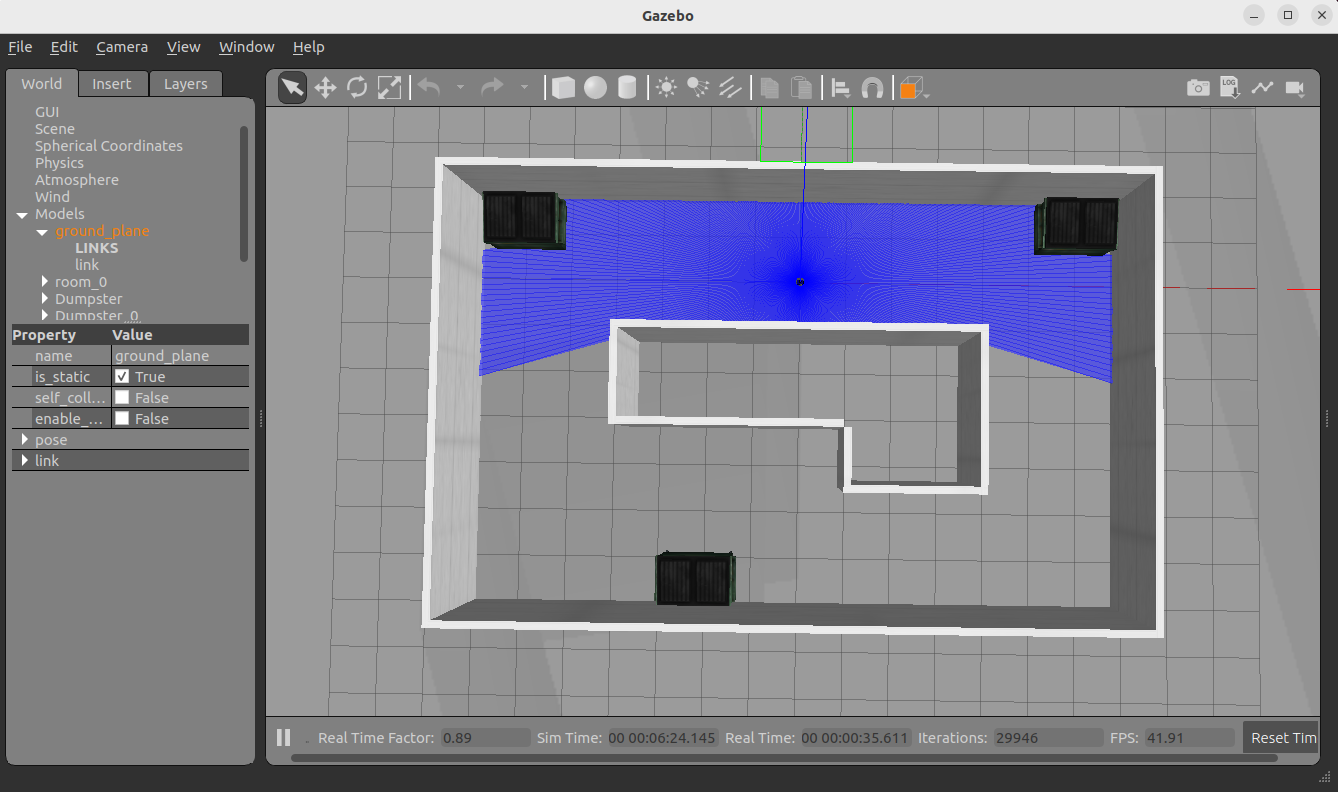
Task: Enable the self_collide checkbox
Action: click(122, 398)
